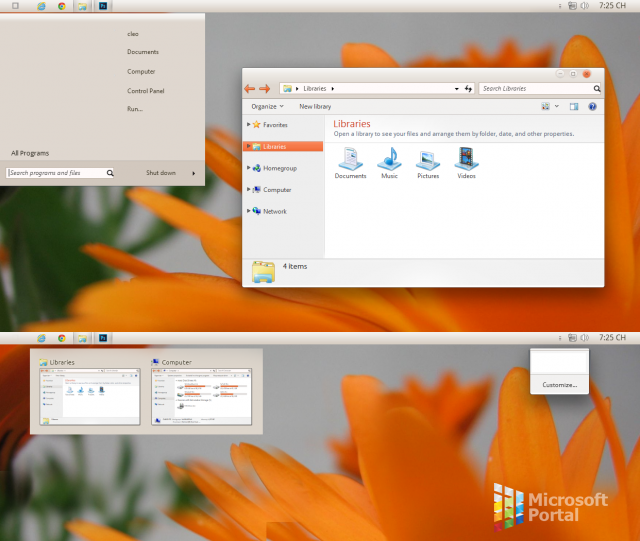
Task: Click New library in Explorer toolbar
Action: (315, 107)
